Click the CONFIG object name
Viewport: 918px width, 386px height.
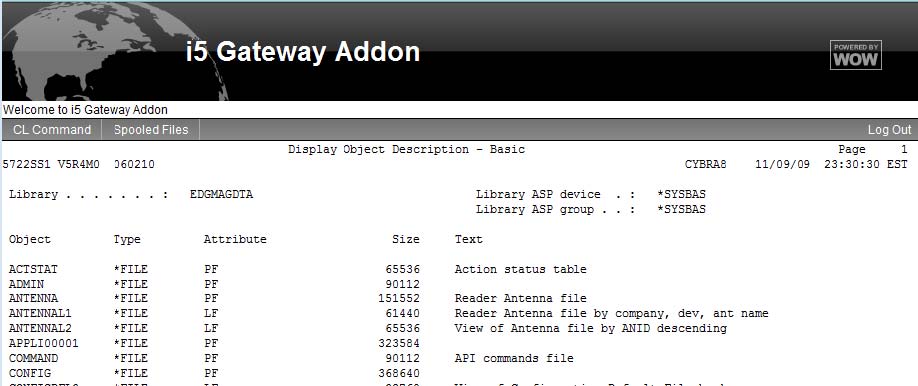click(30, 373)
